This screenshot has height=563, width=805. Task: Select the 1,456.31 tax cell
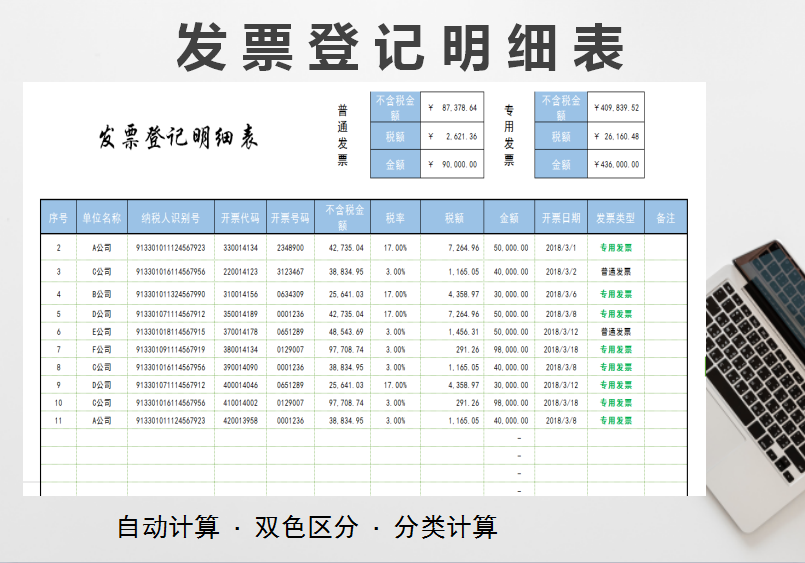click(x=452, y=332)
